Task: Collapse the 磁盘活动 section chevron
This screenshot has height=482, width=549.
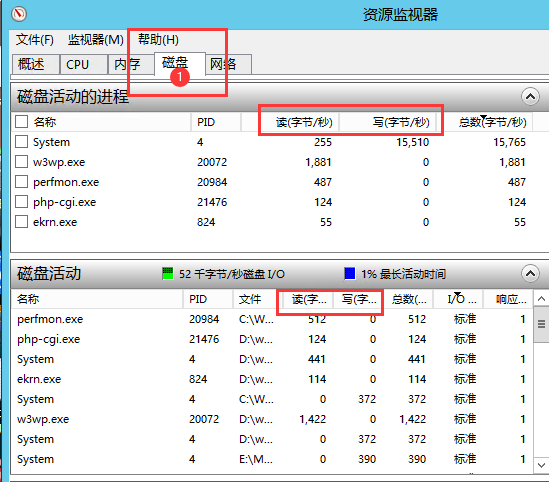Action: 530,273
